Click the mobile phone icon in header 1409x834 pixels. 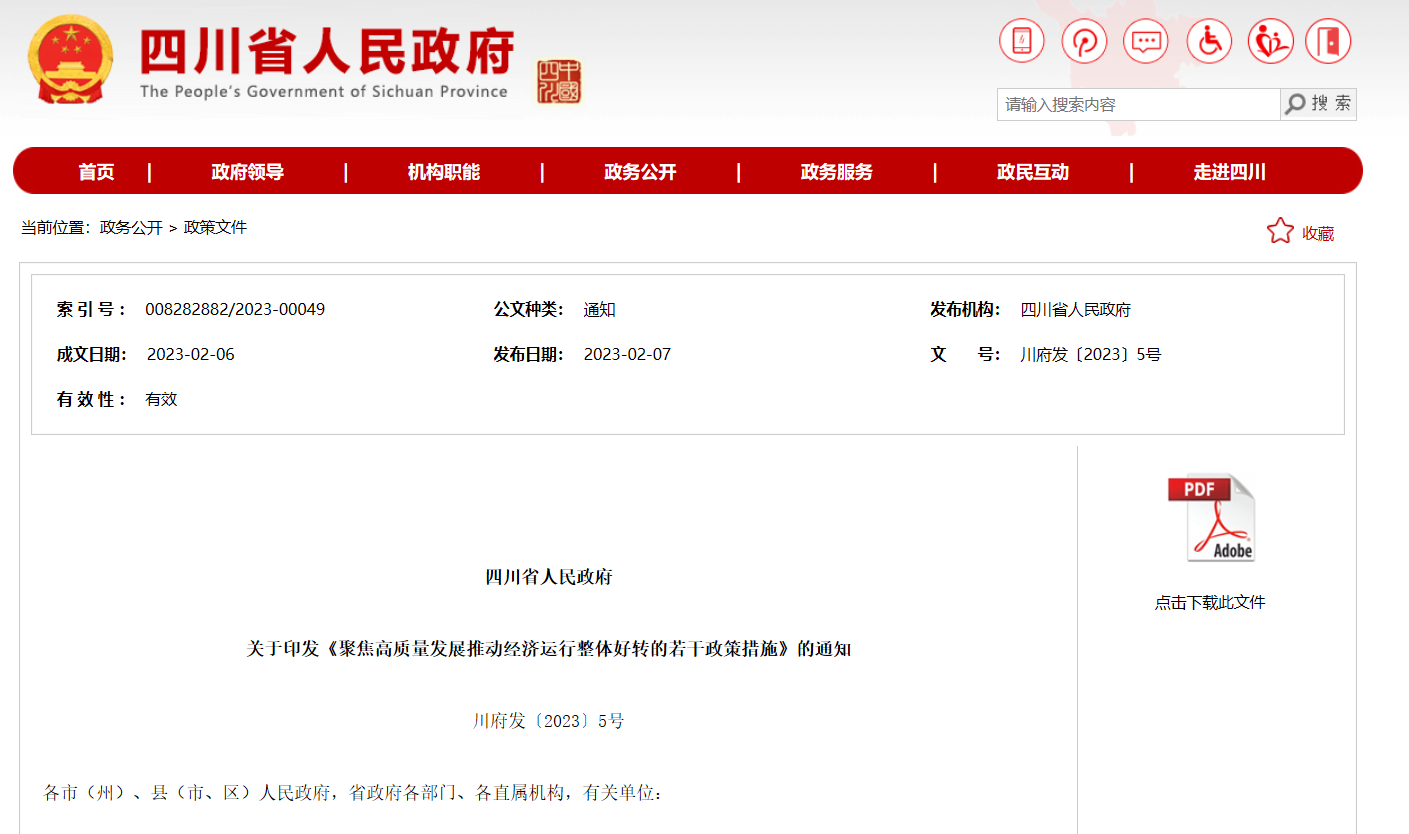(1021, 42)
